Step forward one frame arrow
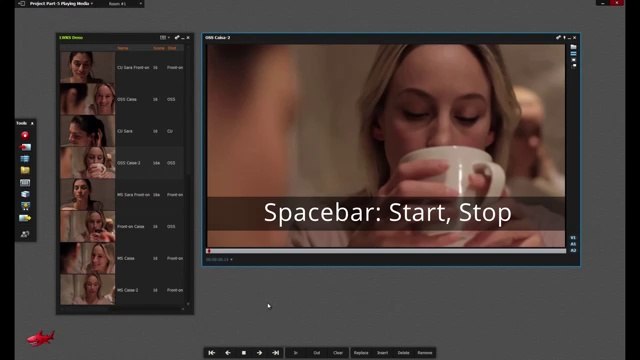Image resolution: width=640 pixels, height=360 pixels. [x=260, y=353]
